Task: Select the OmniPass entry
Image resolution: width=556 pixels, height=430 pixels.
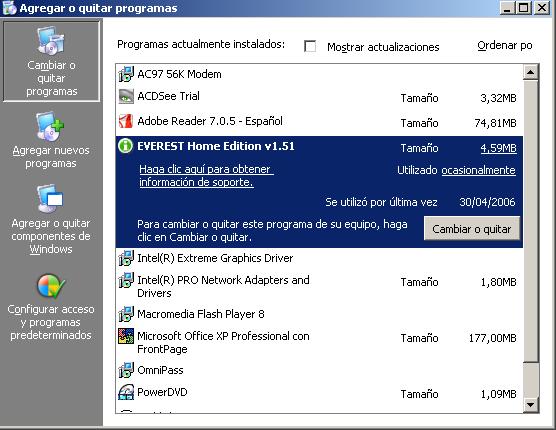Action: click(x=319, y=370)
